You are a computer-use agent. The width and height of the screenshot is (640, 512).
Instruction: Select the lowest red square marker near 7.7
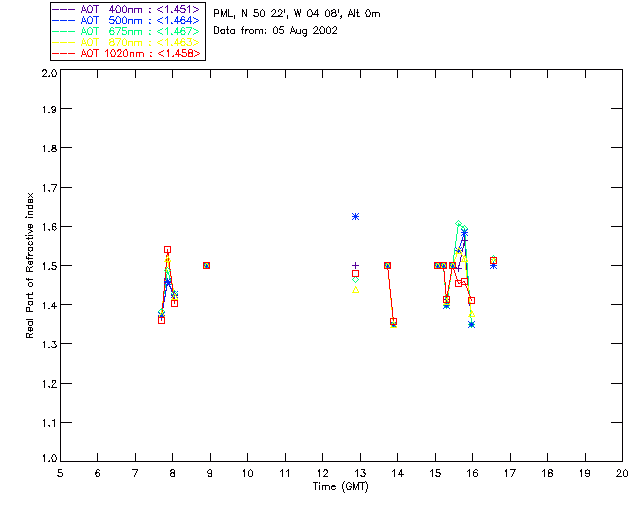[x=161, y=321]
